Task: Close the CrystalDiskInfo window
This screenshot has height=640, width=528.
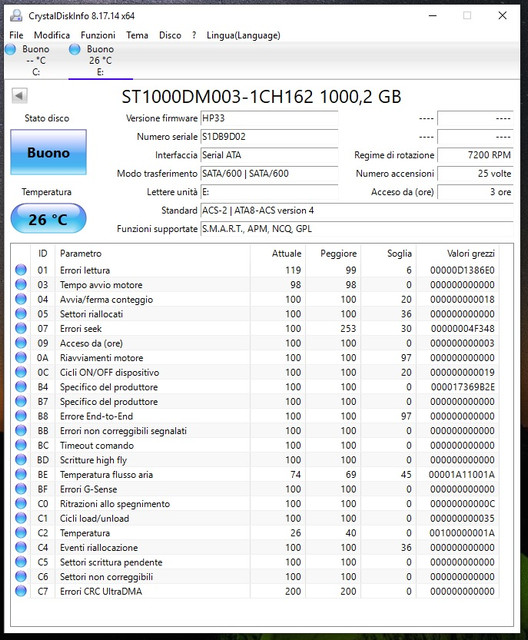Action: 502,16
